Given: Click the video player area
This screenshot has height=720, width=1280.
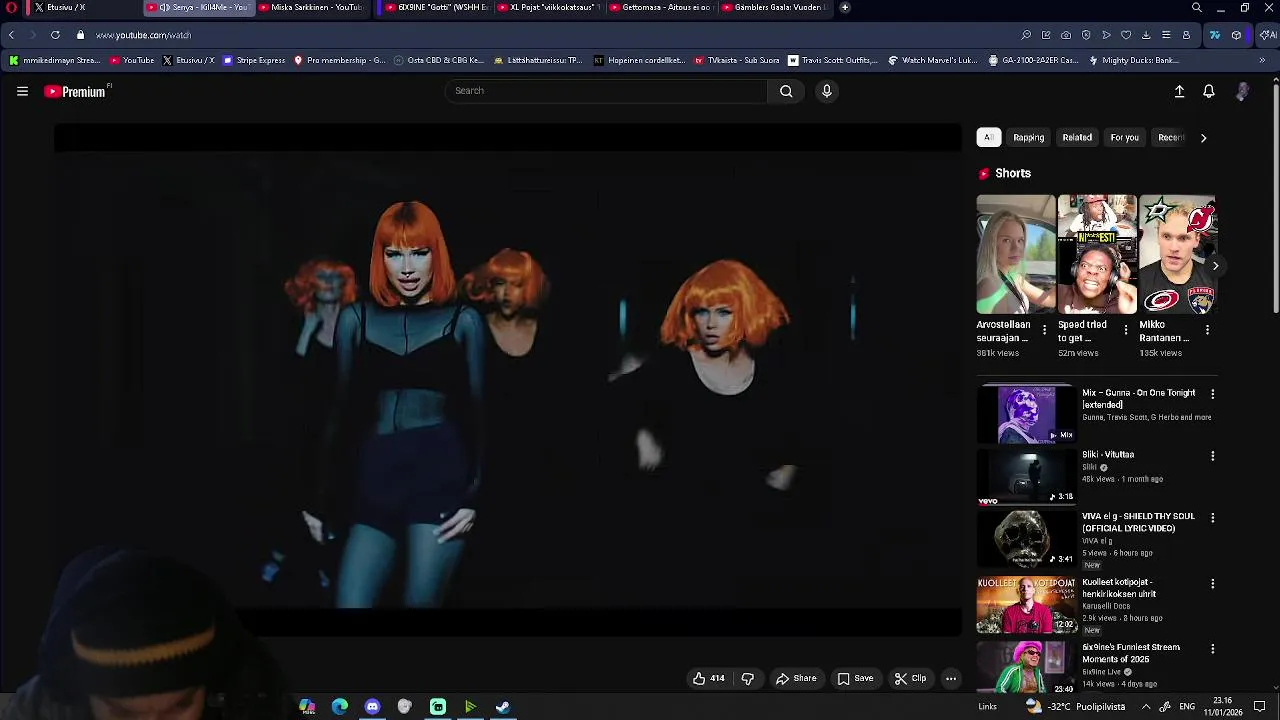Looking at the screenshot, I should pyautogui.click(x=508, y=380).
